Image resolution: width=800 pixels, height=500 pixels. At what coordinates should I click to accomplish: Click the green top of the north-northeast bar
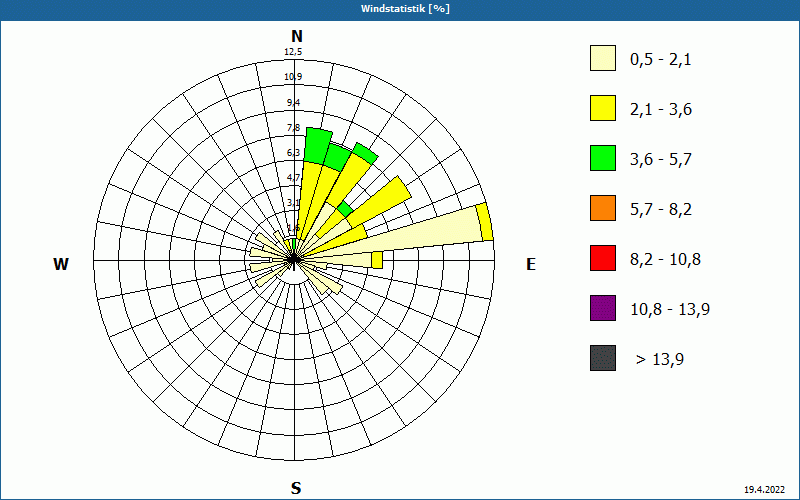317,145
